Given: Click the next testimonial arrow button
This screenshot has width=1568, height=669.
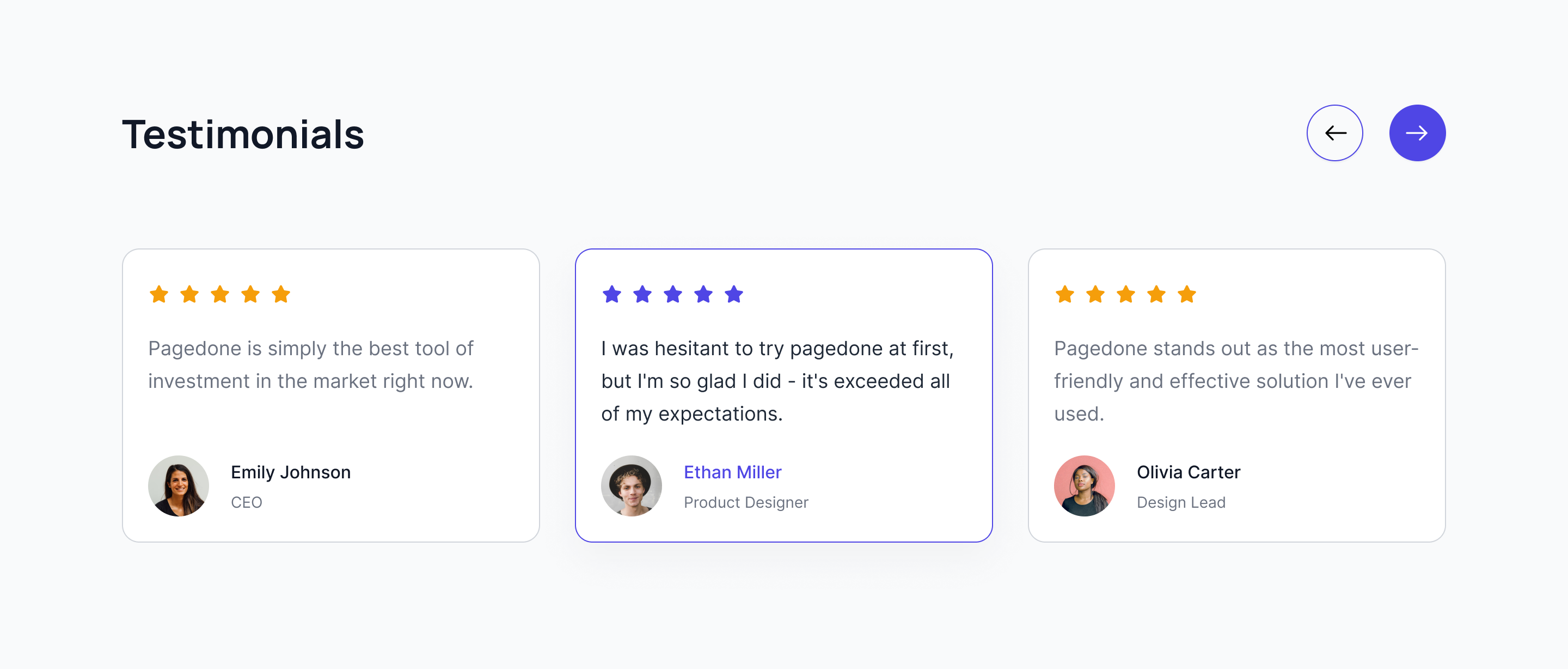Looking at the screenshot, I should coord(1417,133).
